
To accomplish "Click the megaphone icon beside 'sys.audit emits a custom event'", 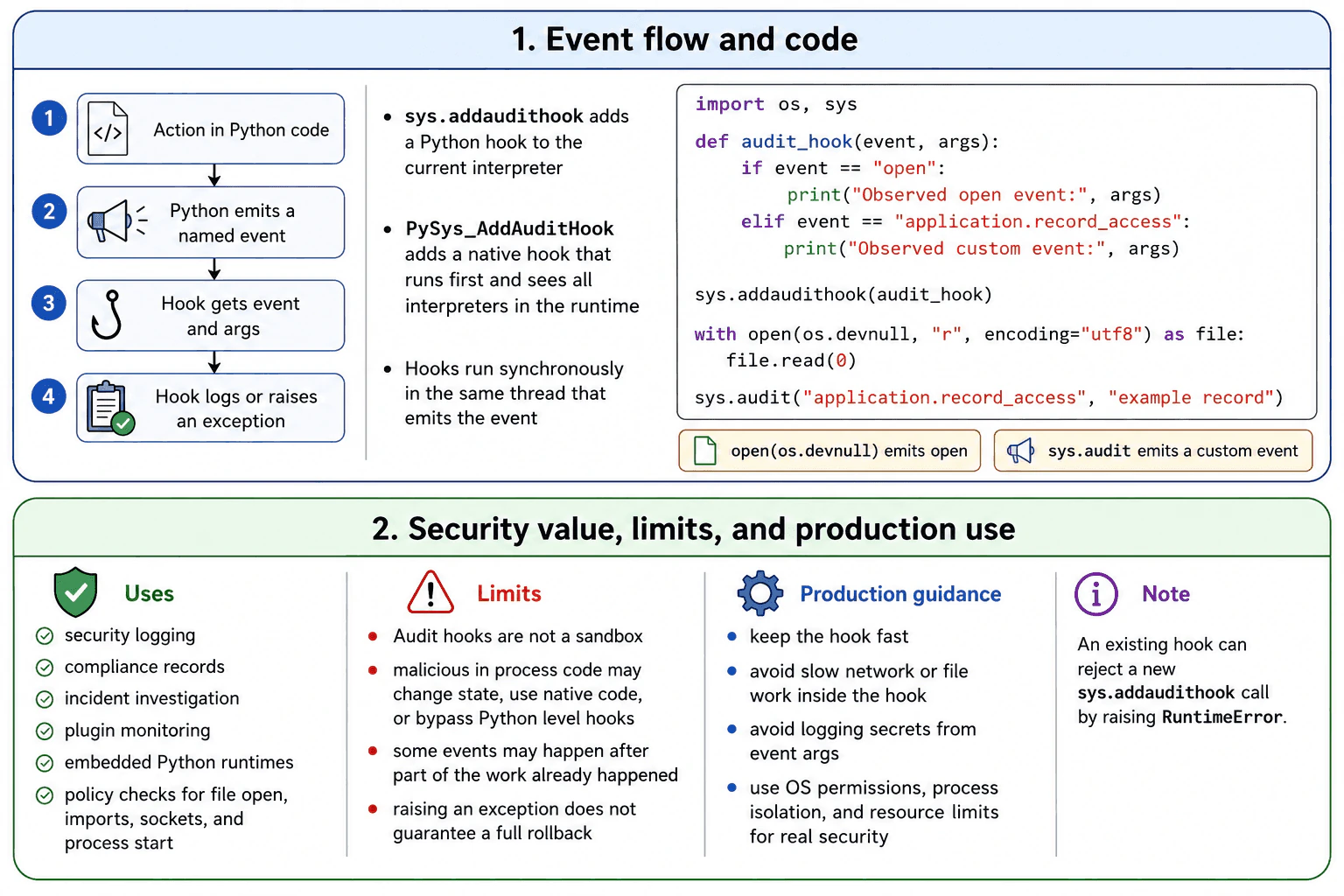I will pyautogui.click(x=1020, y=451).
